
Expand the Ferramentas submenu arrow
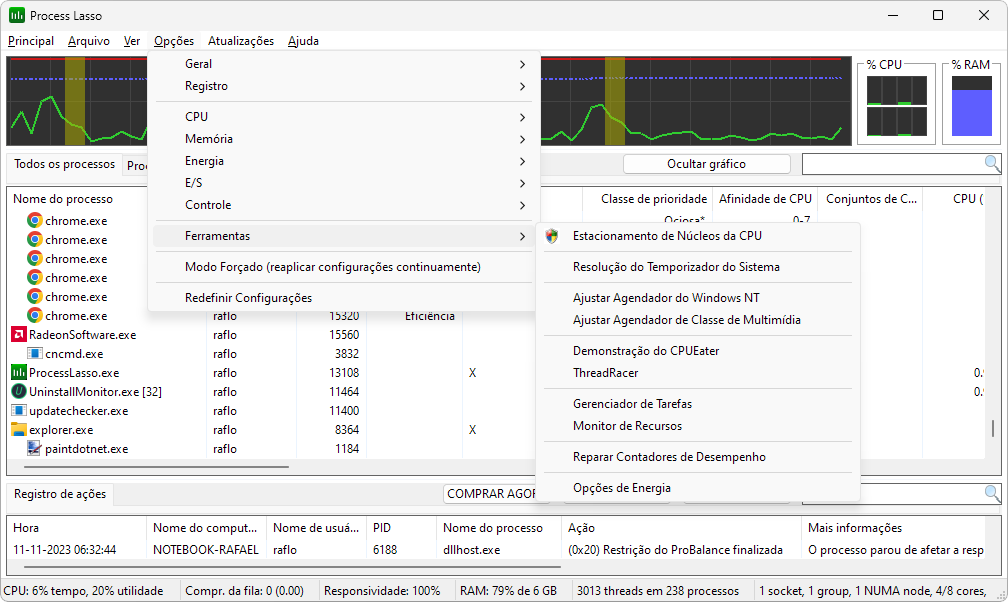pos(522,236)
